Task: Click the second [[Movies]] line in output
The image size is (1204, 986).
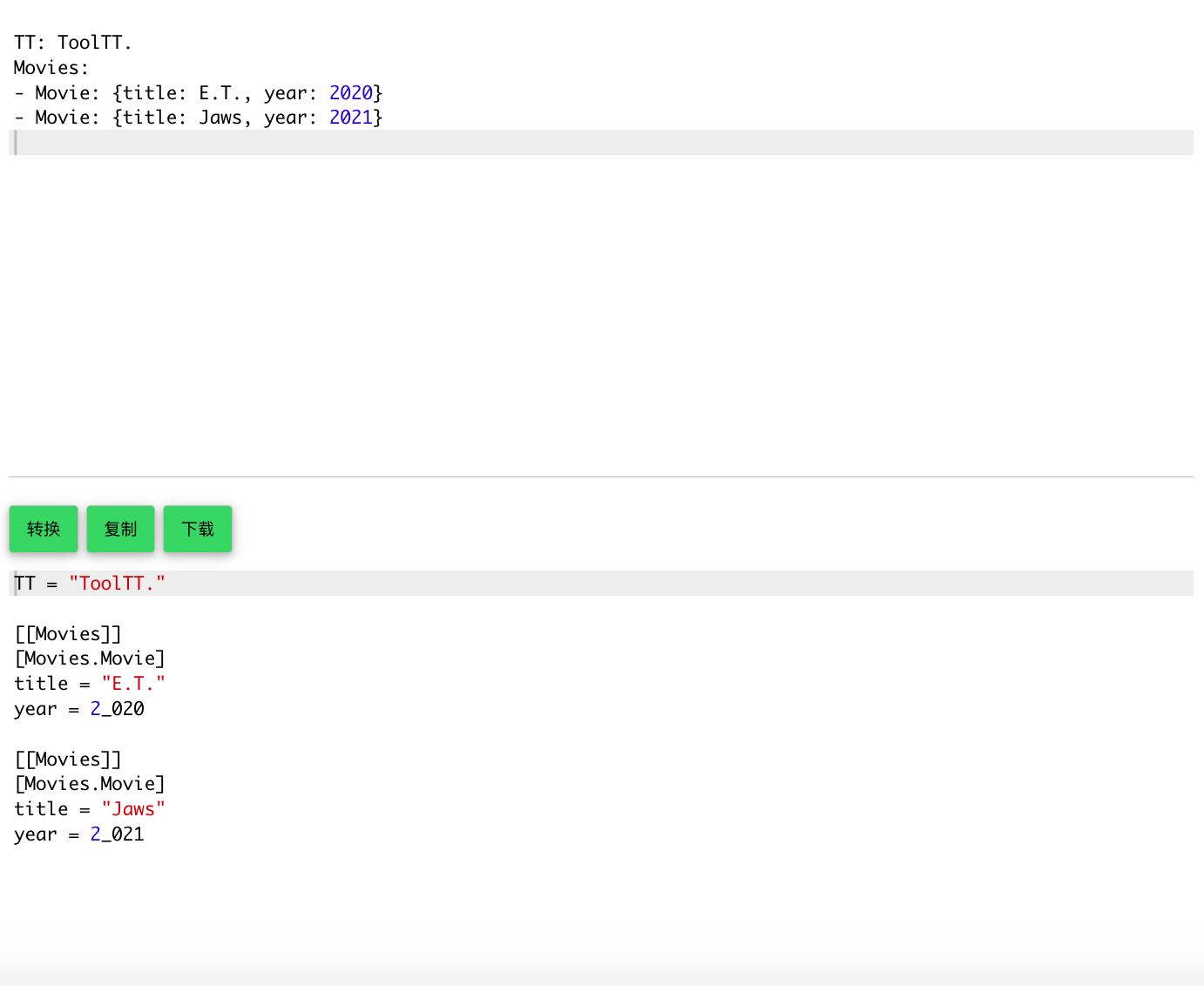Action: point(68,759)
